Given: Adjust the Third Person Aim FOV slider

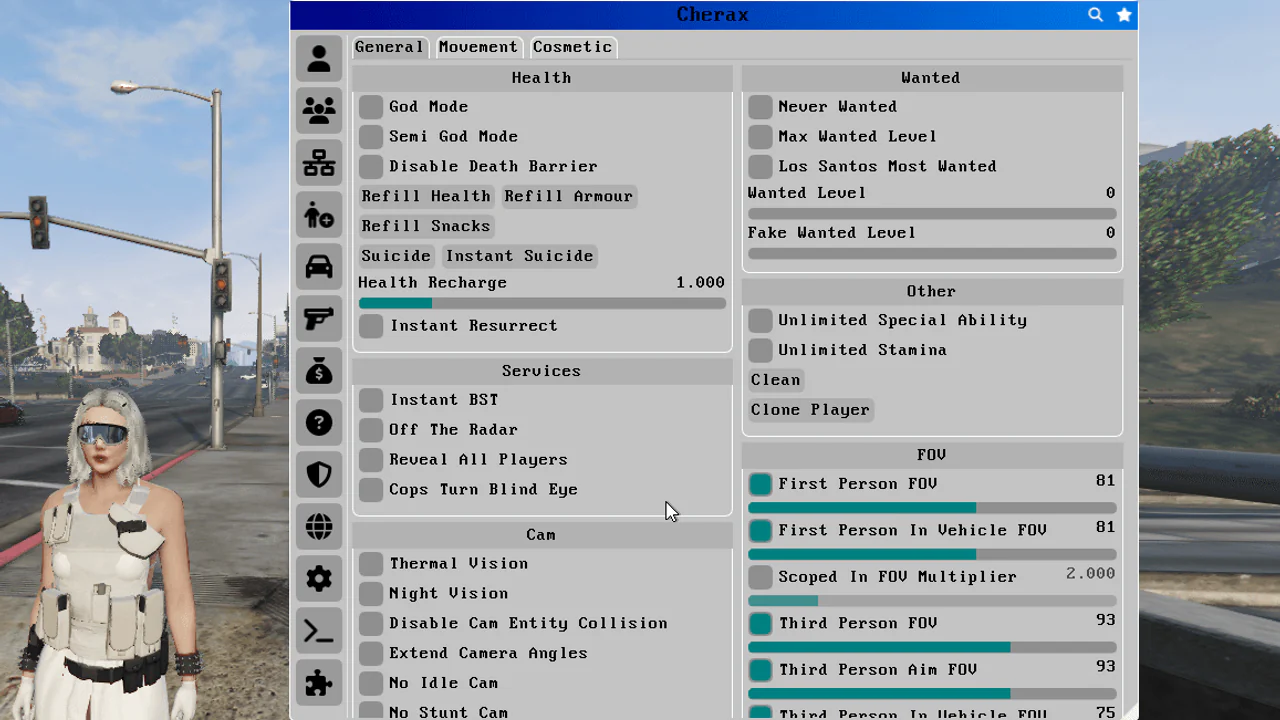Looking at the screenshot, I should pos(932,694).
